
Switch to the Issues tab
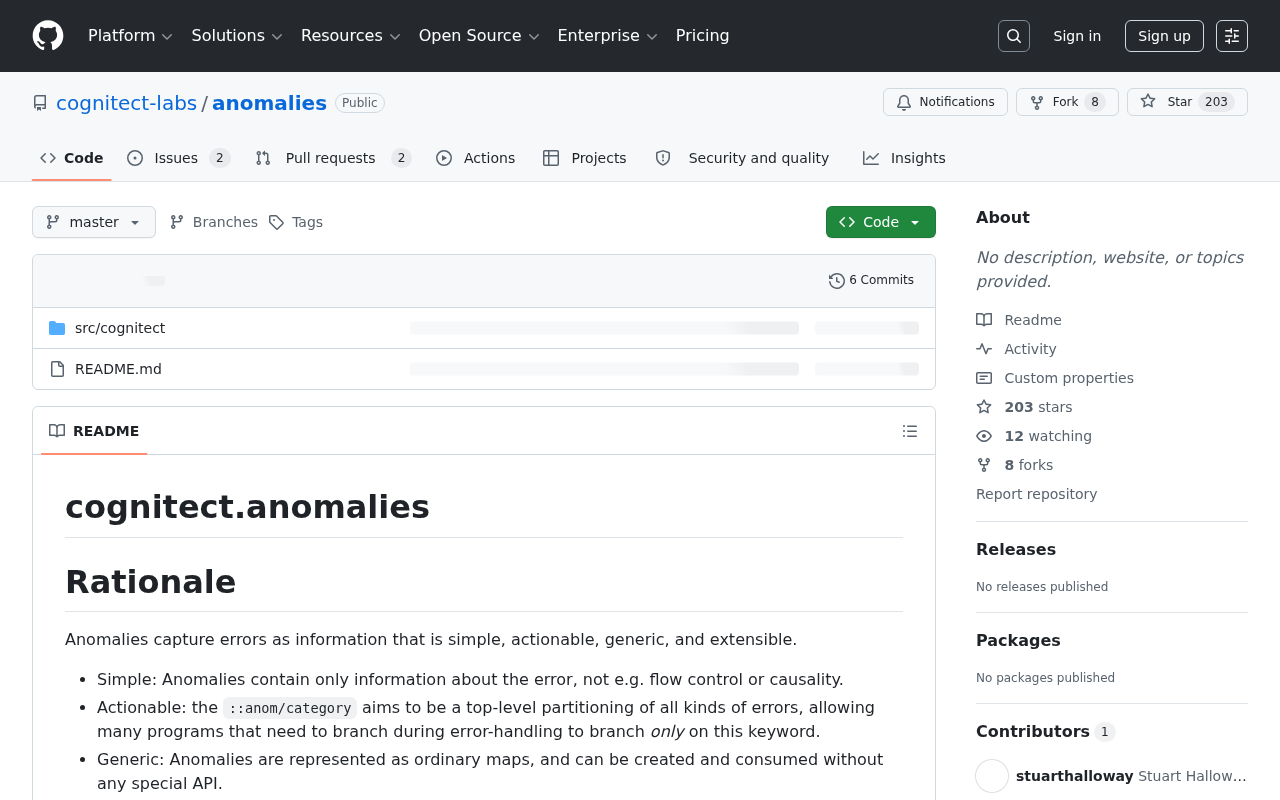[x=179, y=158]
